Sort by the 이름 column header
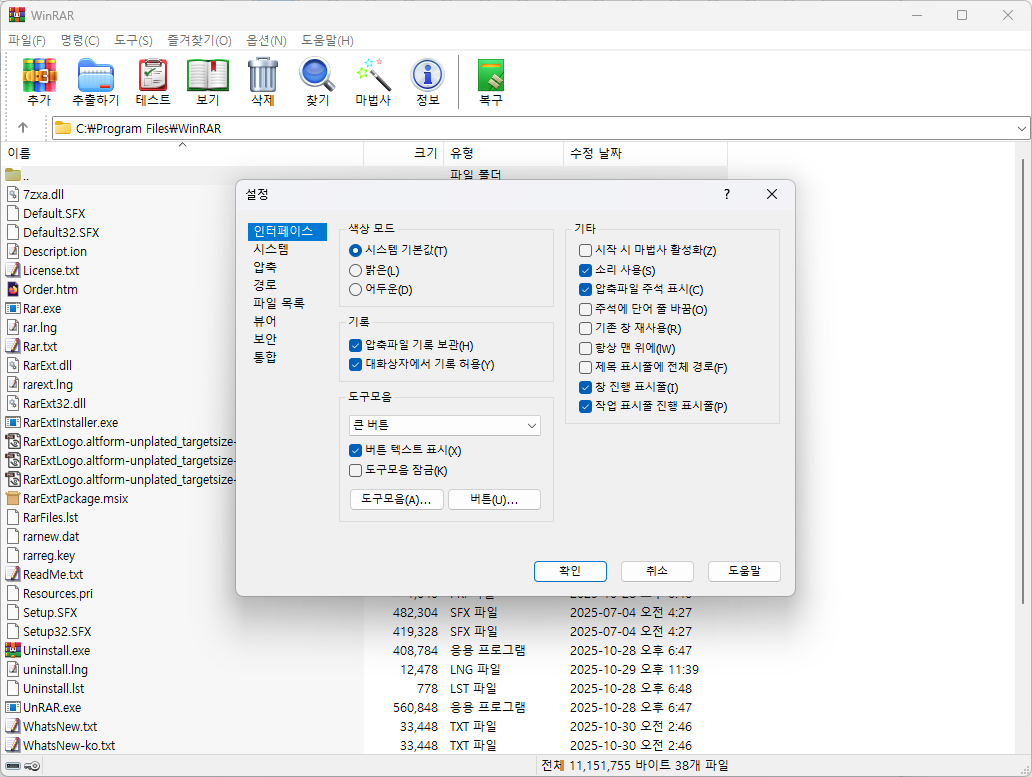 (x=183, y=153)
